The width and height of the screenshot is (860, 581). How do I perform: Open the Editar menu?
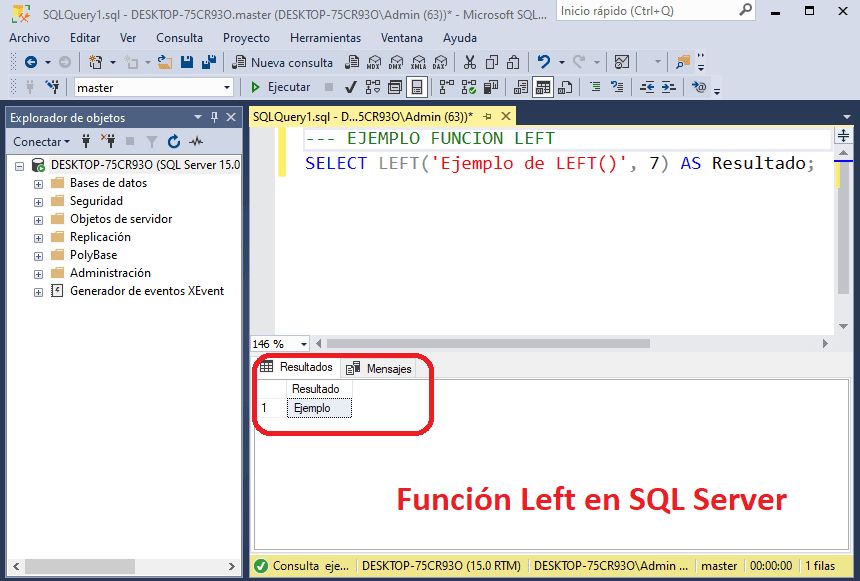[x=85, y=38]
